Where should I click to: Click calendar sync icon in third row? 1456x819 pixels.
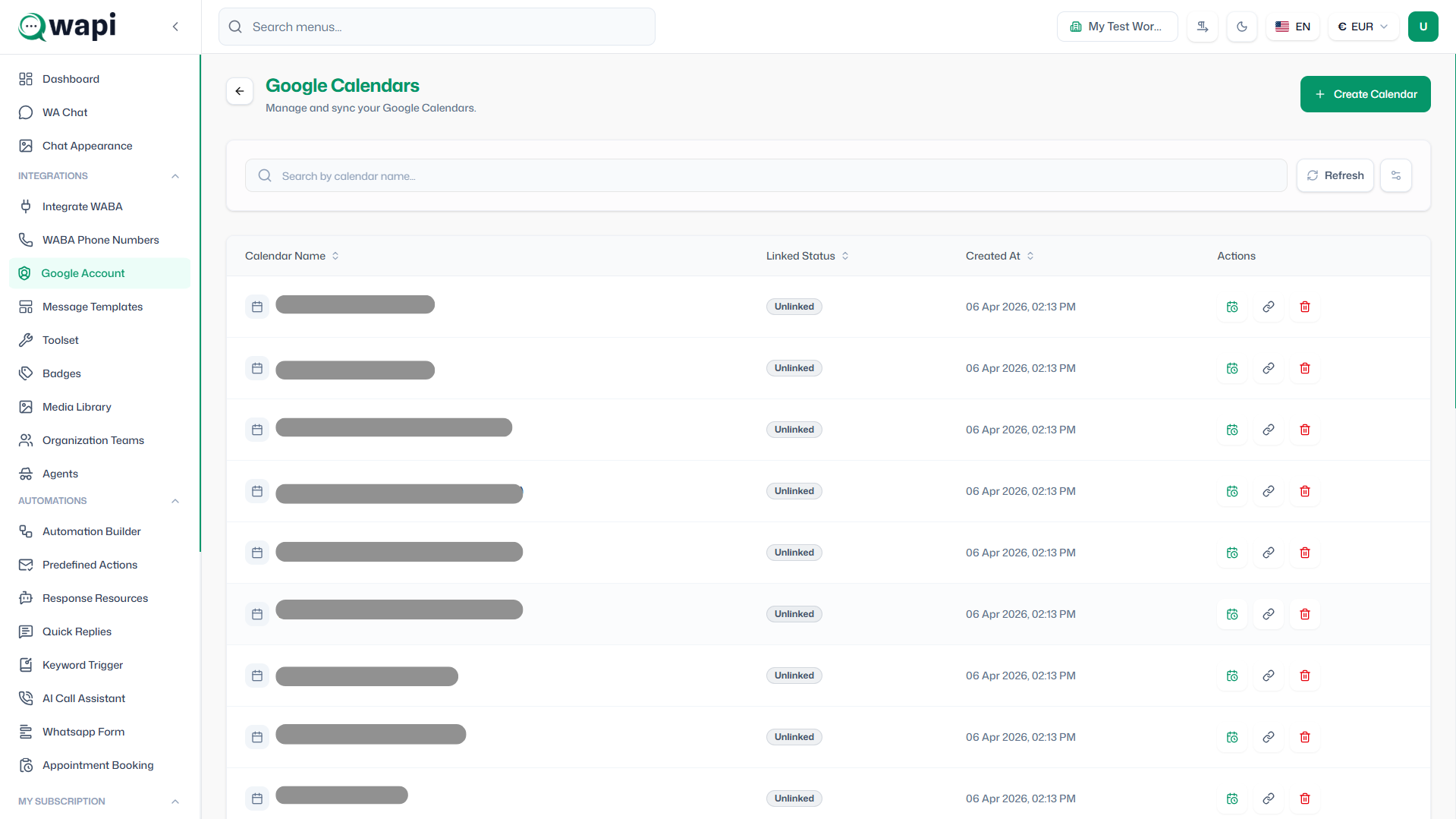1232,430
